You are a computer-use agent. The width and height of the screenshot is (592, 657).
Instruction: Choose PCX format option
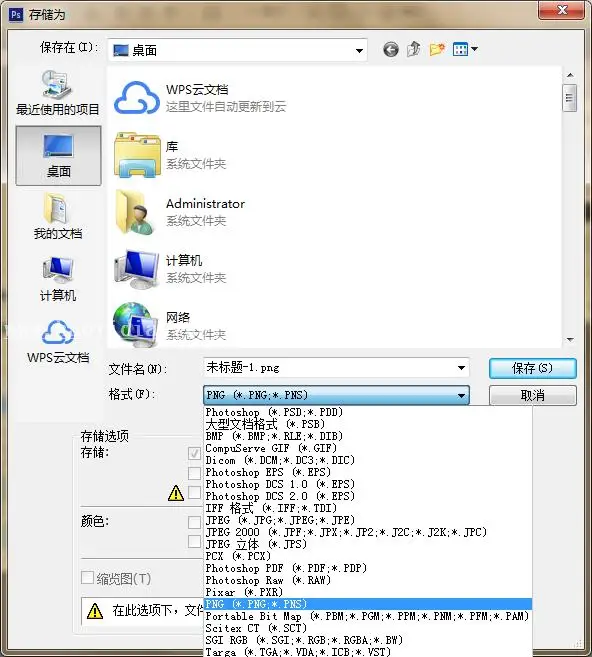click(x=368, y=556)
